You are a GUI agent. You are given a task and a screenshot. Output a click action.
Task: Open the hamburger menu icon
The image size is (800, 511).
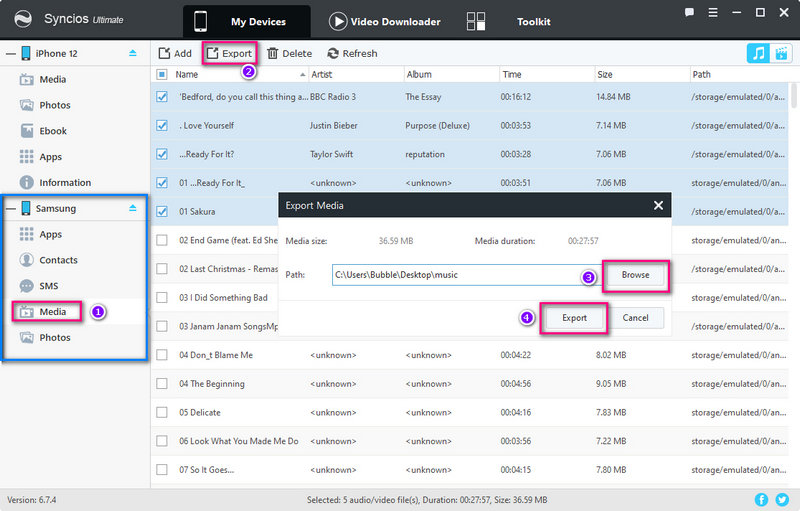[713, 13]
